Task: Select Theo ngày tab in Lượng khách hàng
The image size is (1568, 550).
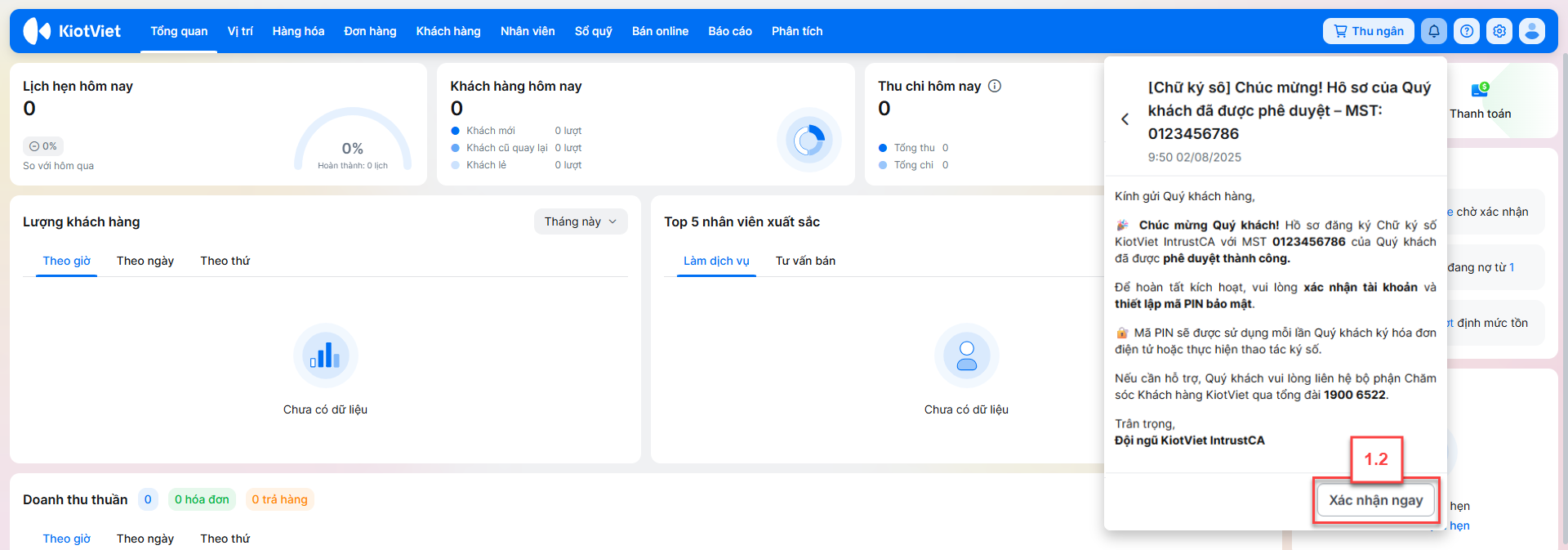Action: pyautogui.click(x=145, y=261)
